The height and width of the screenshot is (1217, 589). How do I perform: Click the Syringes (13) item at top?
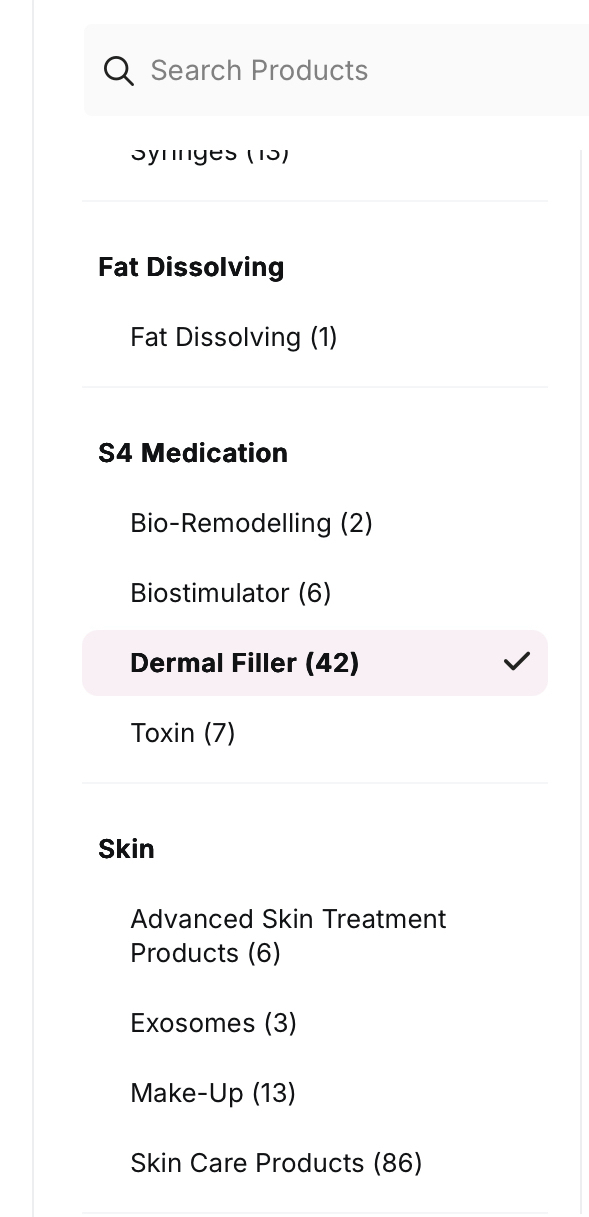pos(210,153)
